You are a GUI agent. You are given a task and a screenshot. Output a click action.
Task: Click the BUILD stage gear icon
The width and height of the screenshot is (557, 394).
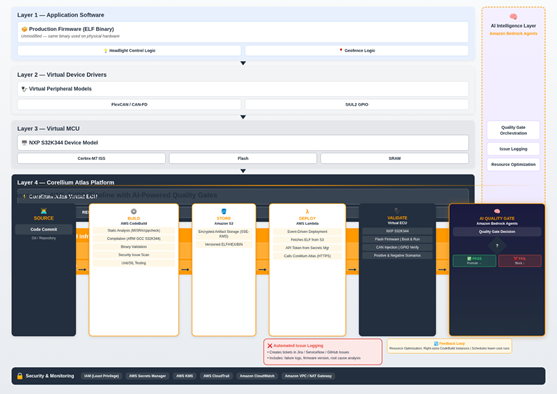[134, 211]
